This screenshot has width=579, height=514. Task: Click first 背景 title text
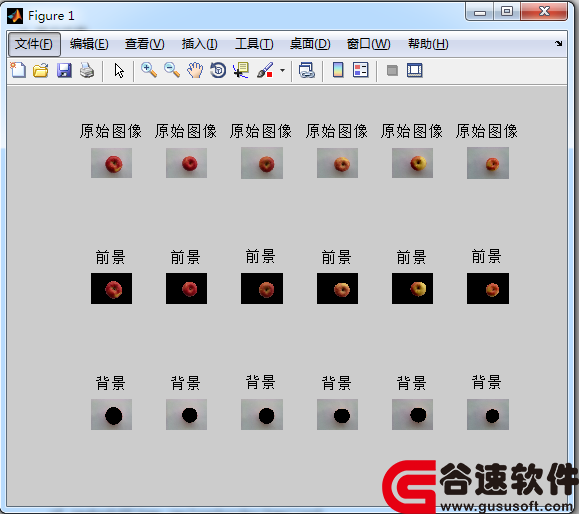(111, 383)
